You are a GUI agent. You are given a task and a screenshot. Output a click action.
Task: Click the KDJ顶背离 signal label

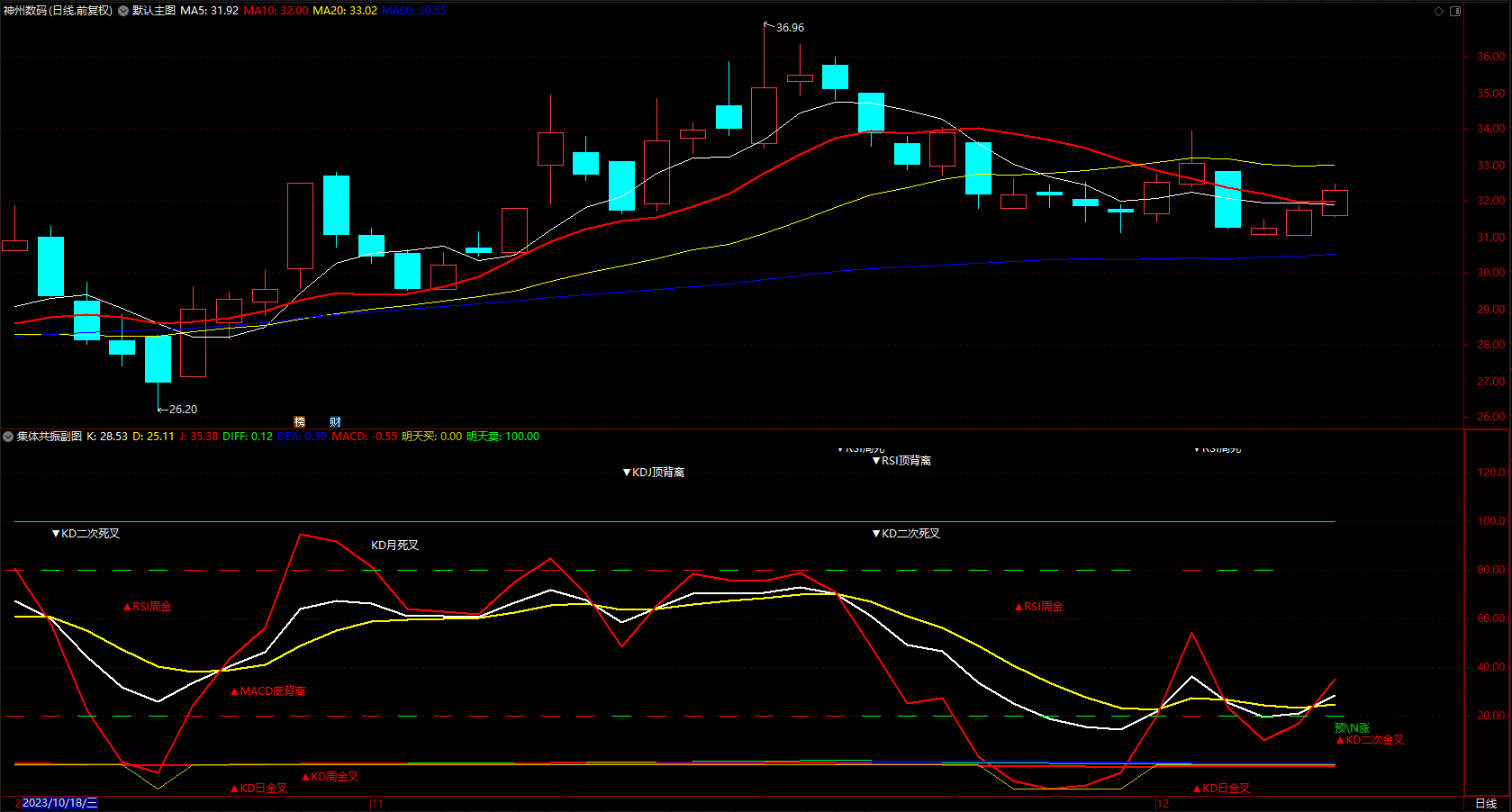[x=654, y=473]
